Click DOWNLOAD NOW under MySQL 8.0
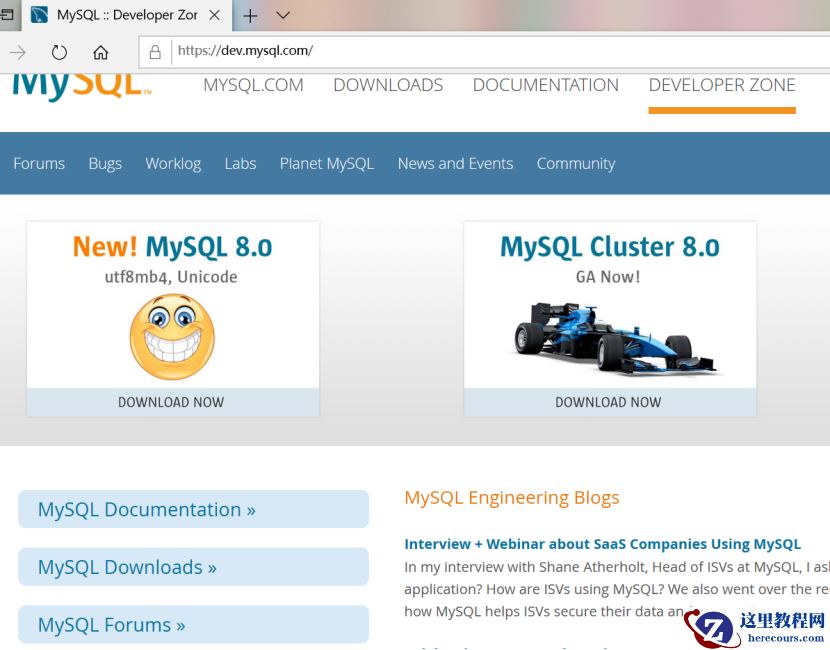This screenshot has width=830, height=650. point(171,402)
